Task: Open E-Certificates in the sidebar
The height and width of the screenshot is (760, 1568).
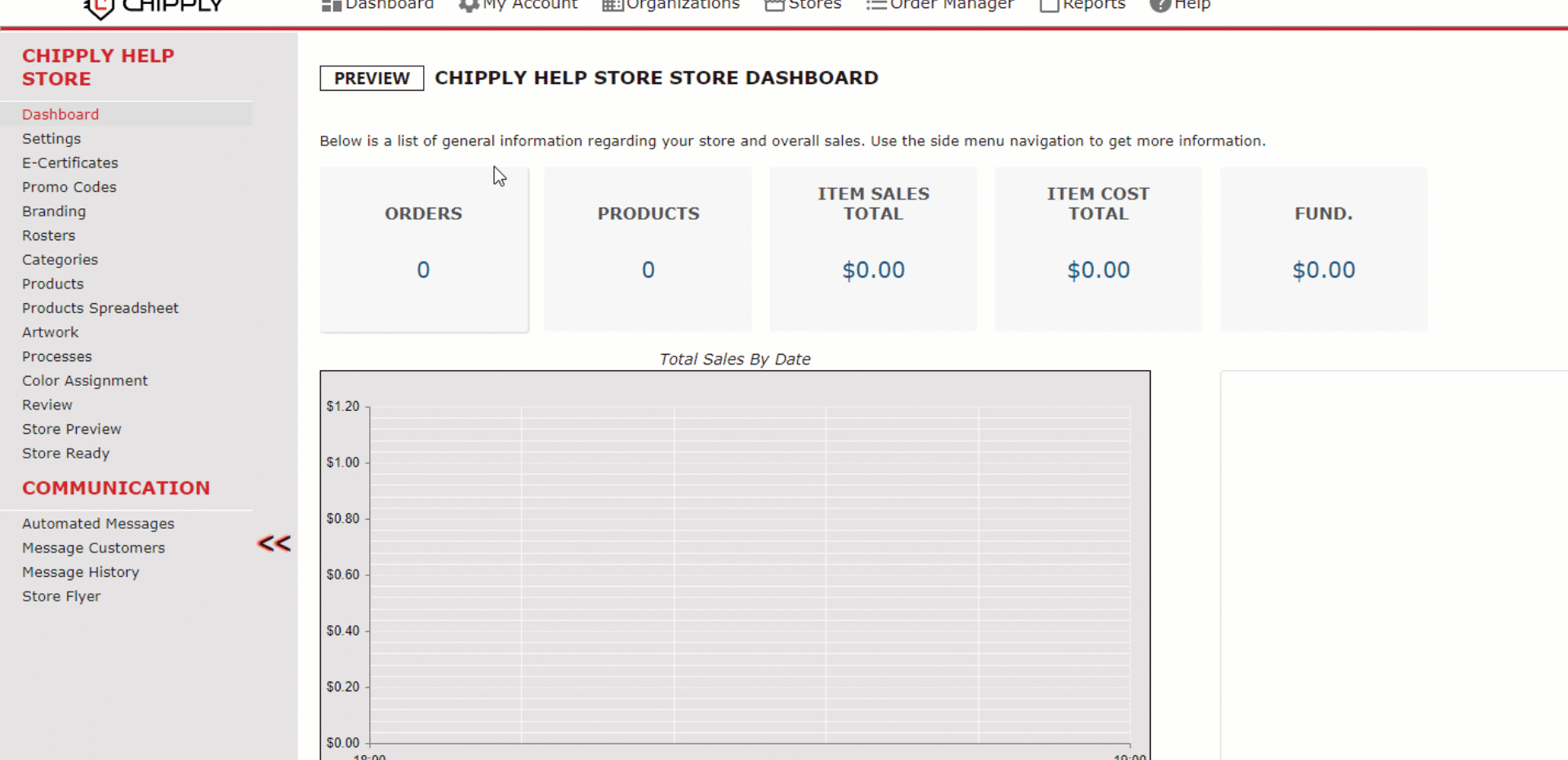Action: 70,163
